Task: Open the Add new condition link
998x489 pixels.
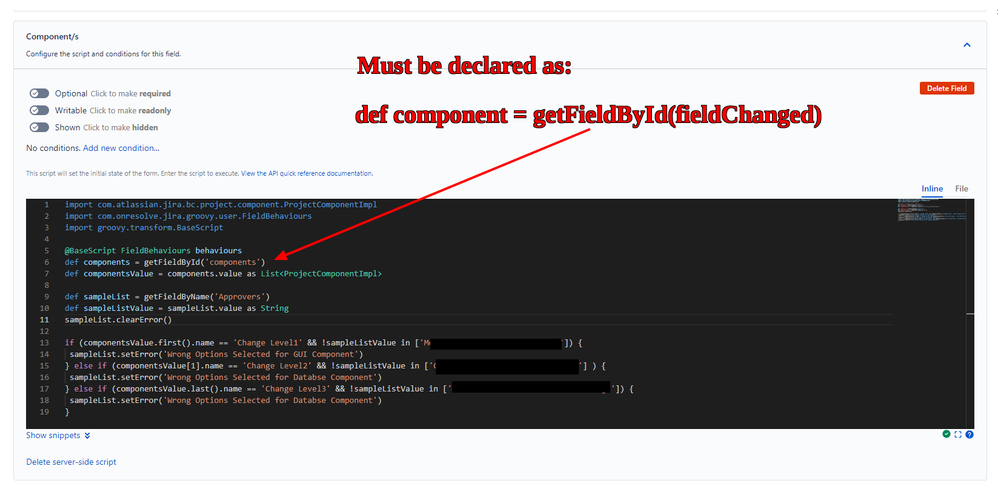Action: (121, 148)
